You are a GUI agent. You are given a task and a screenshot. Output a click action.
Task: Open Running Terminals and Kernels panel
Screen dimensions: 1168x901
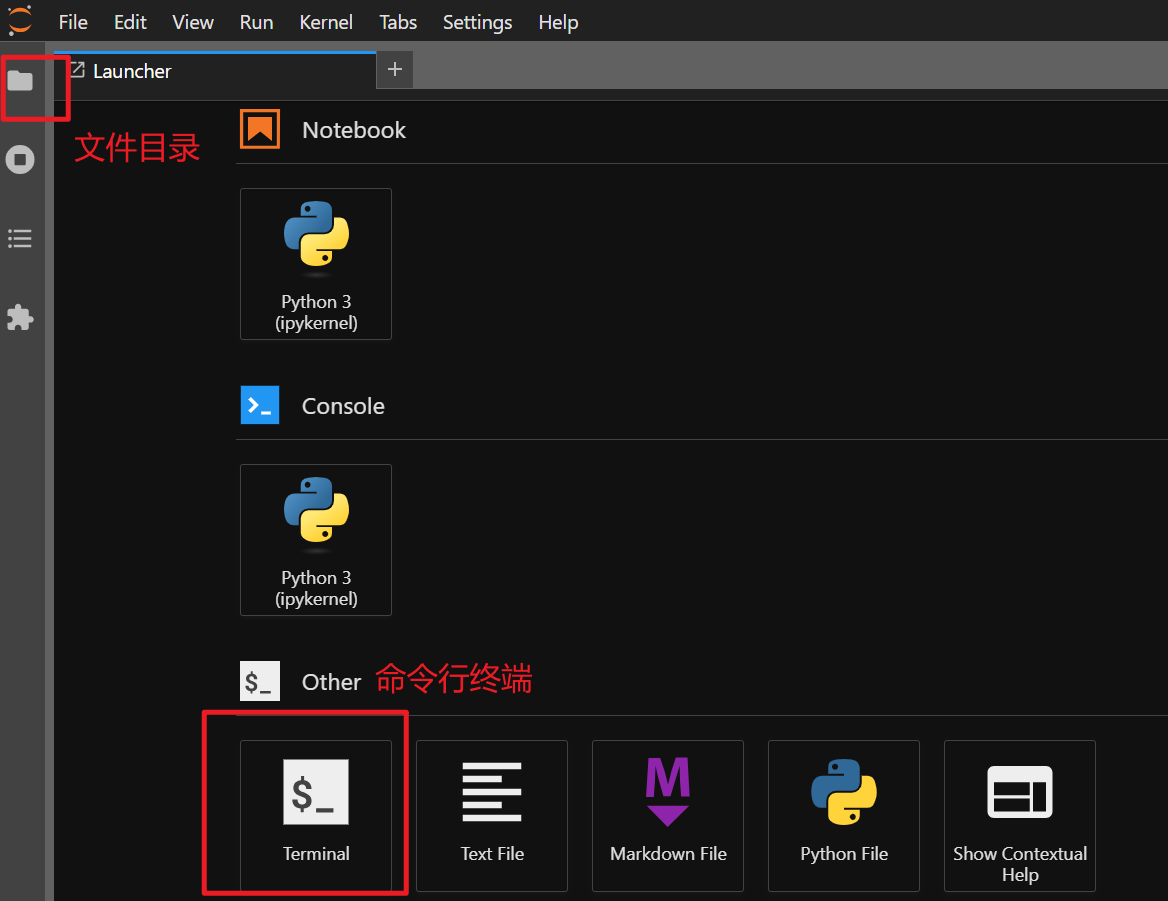(20, 160)
